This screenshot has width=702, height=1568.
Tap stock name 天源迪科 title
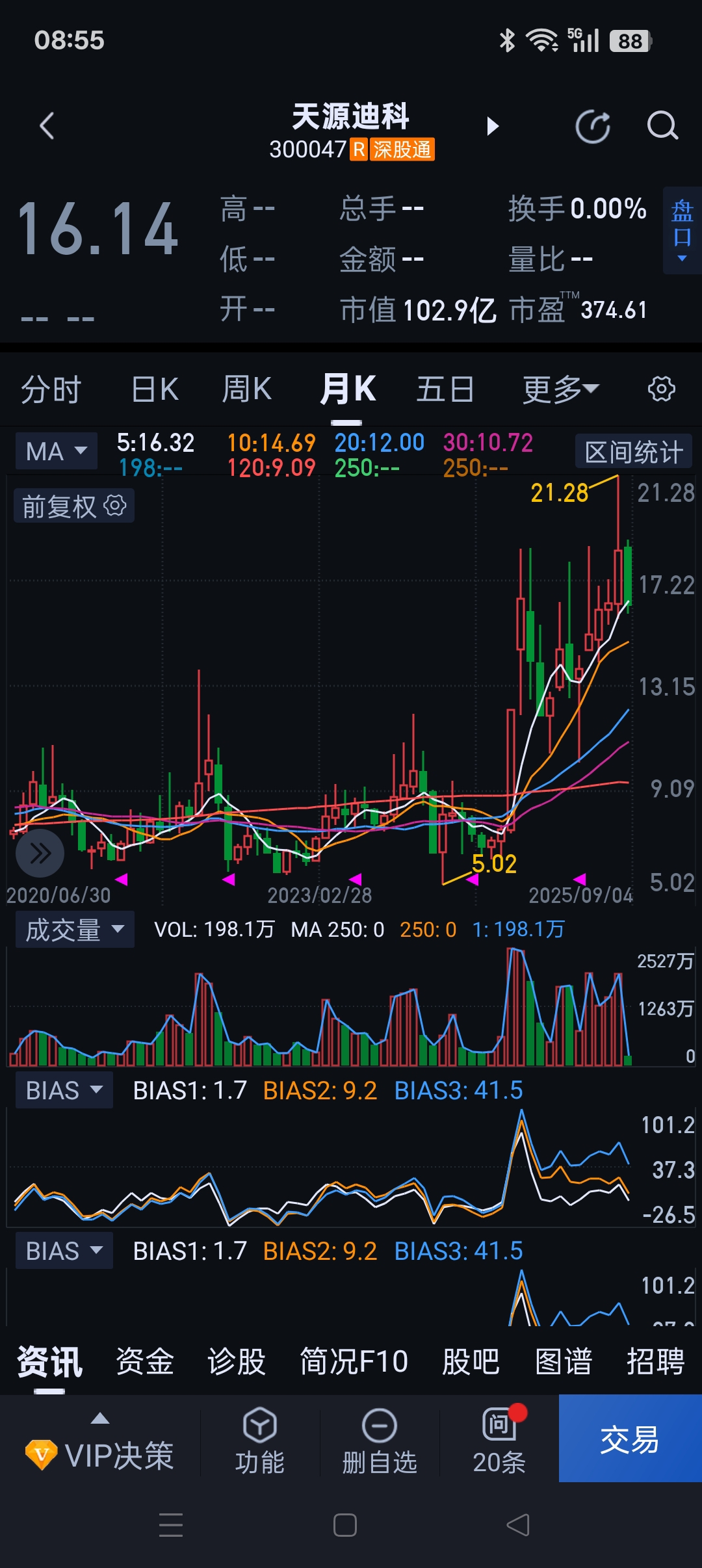click(350, 117)
